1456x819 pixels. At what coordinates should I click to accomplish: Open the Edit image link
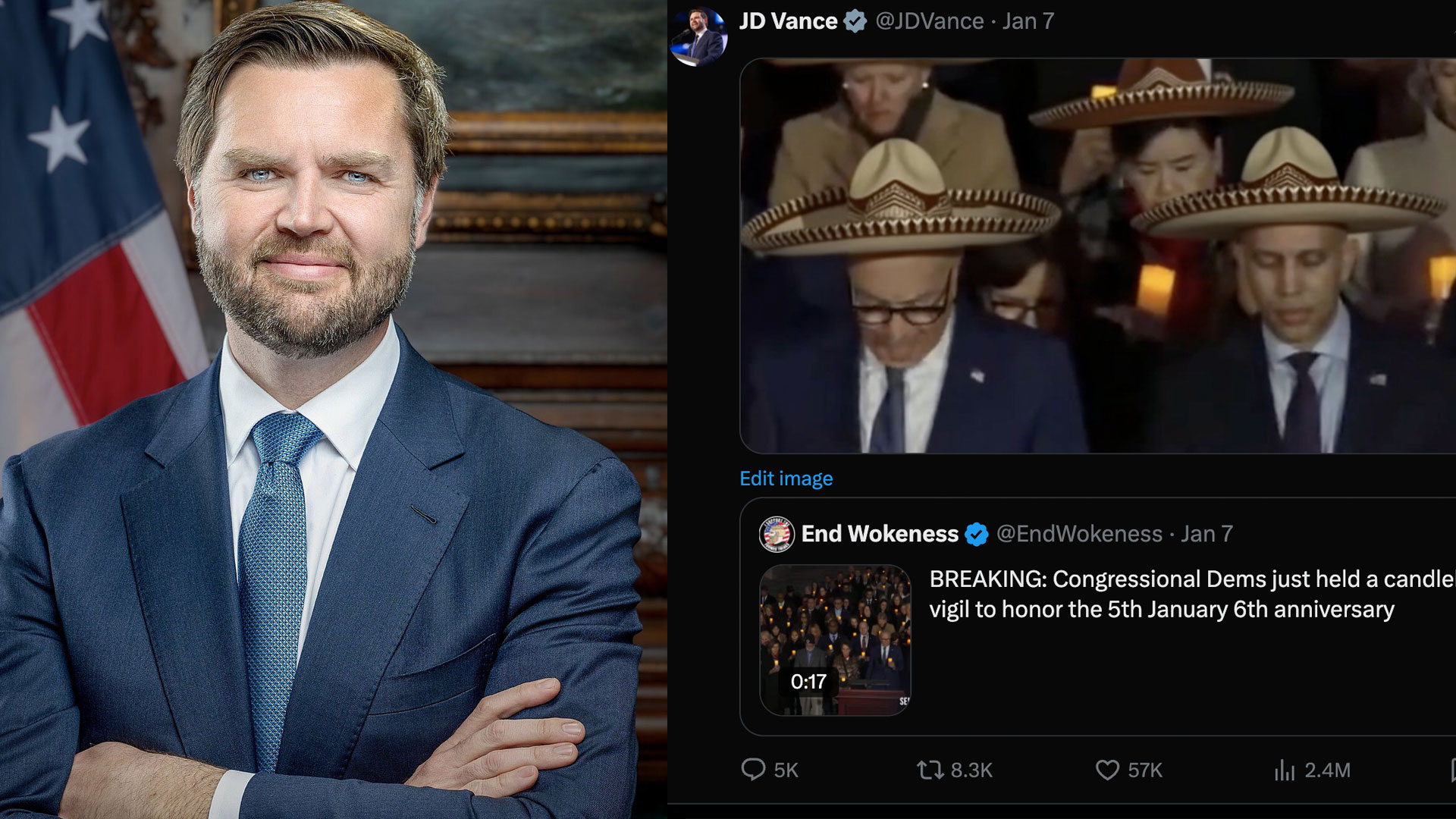tap(785, 479)
